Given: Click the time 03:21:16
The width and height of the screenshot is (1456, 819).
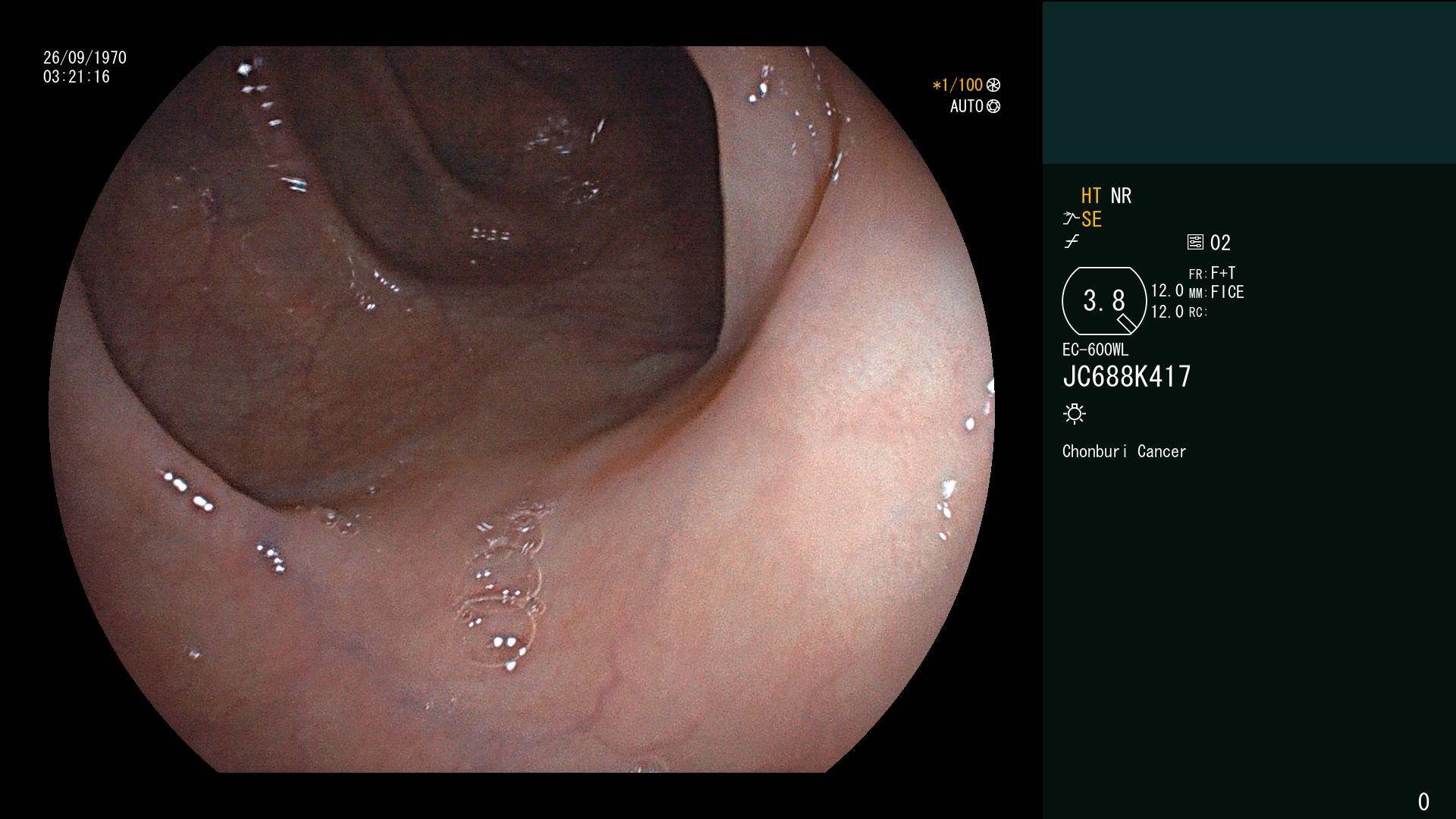Looking at the screenshot, I should coord(77,77).
